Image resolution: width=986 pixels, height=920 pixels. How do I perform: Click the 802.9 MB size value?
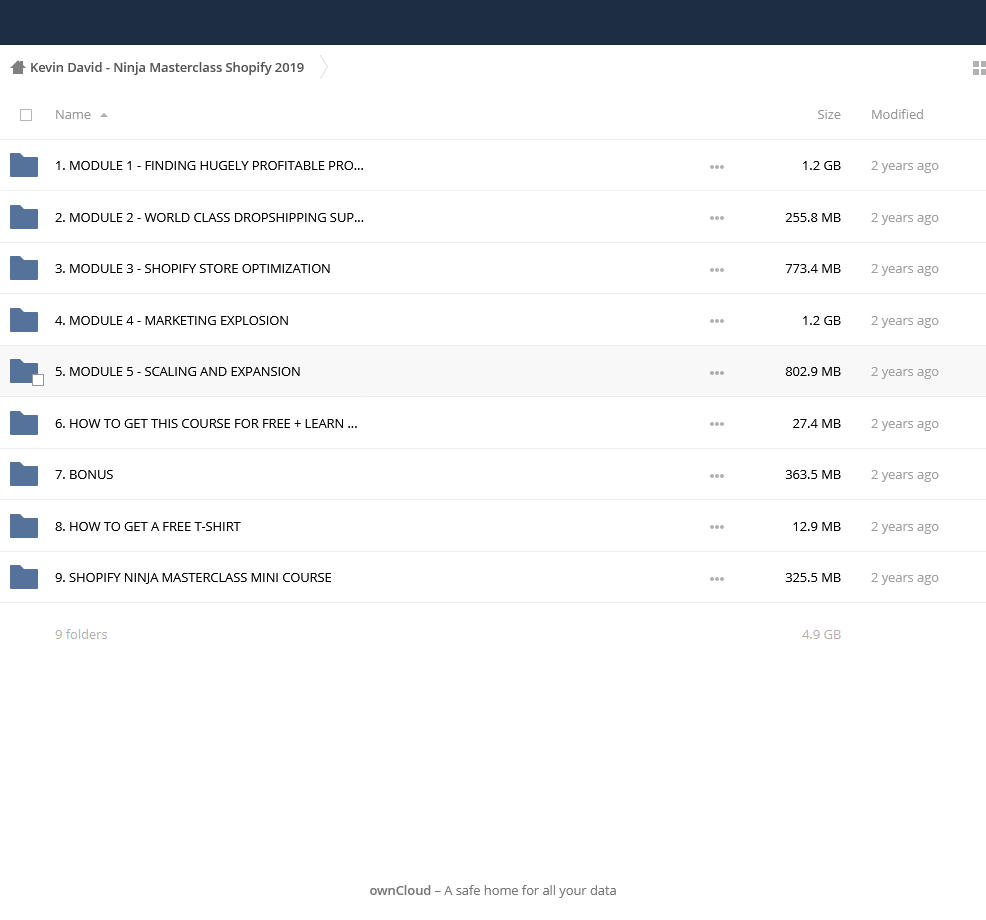(812, 372)
